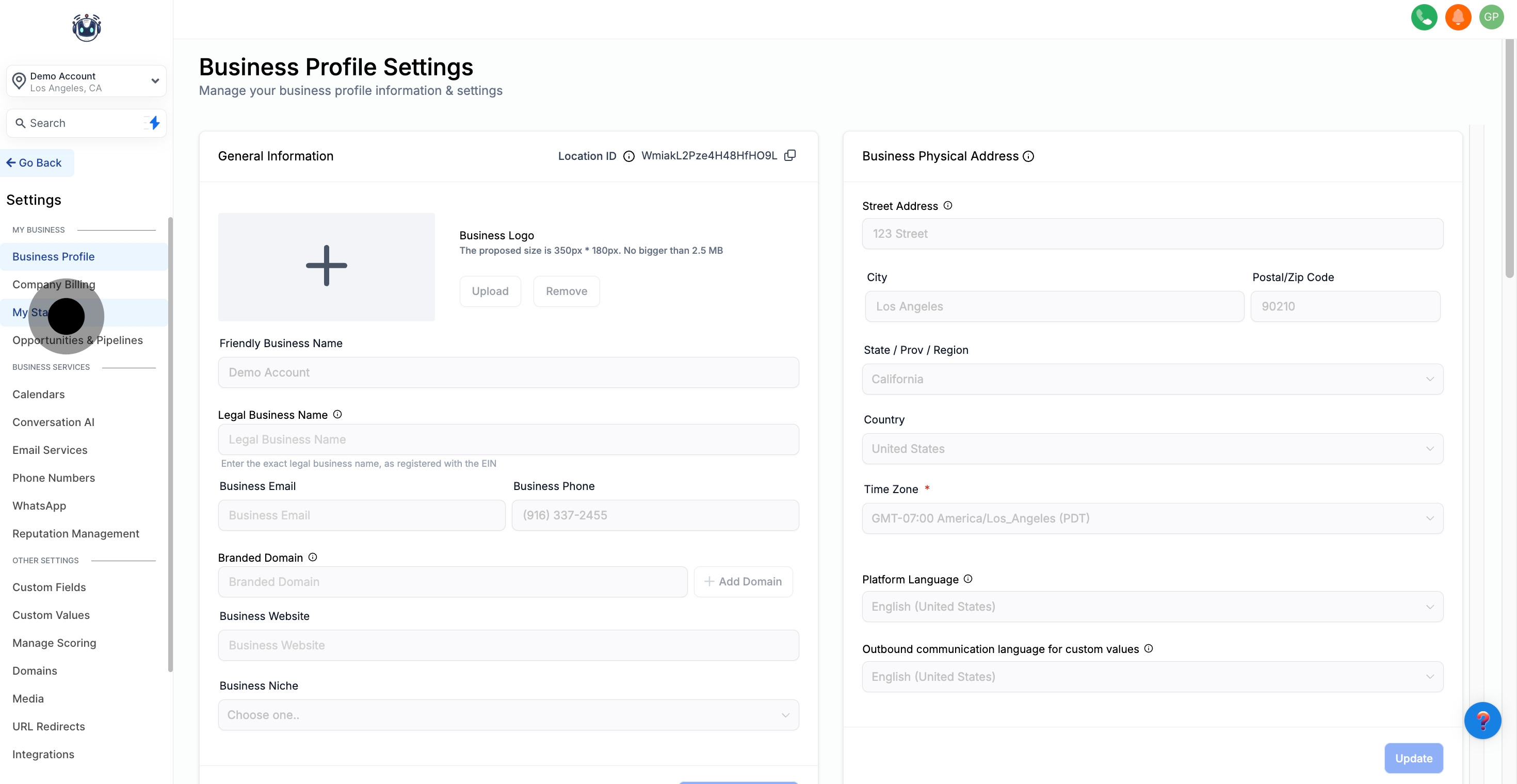
Task: Open Calendars settings in sidebar
Action: point(39,395)
